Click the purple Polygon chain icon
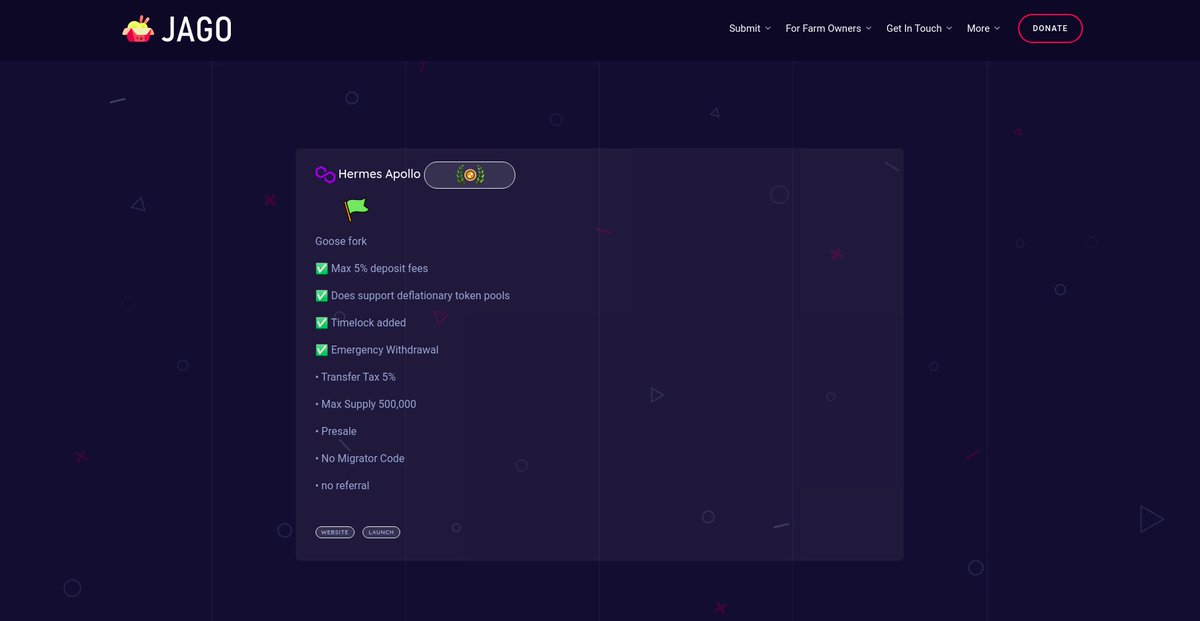 (325, 174)
